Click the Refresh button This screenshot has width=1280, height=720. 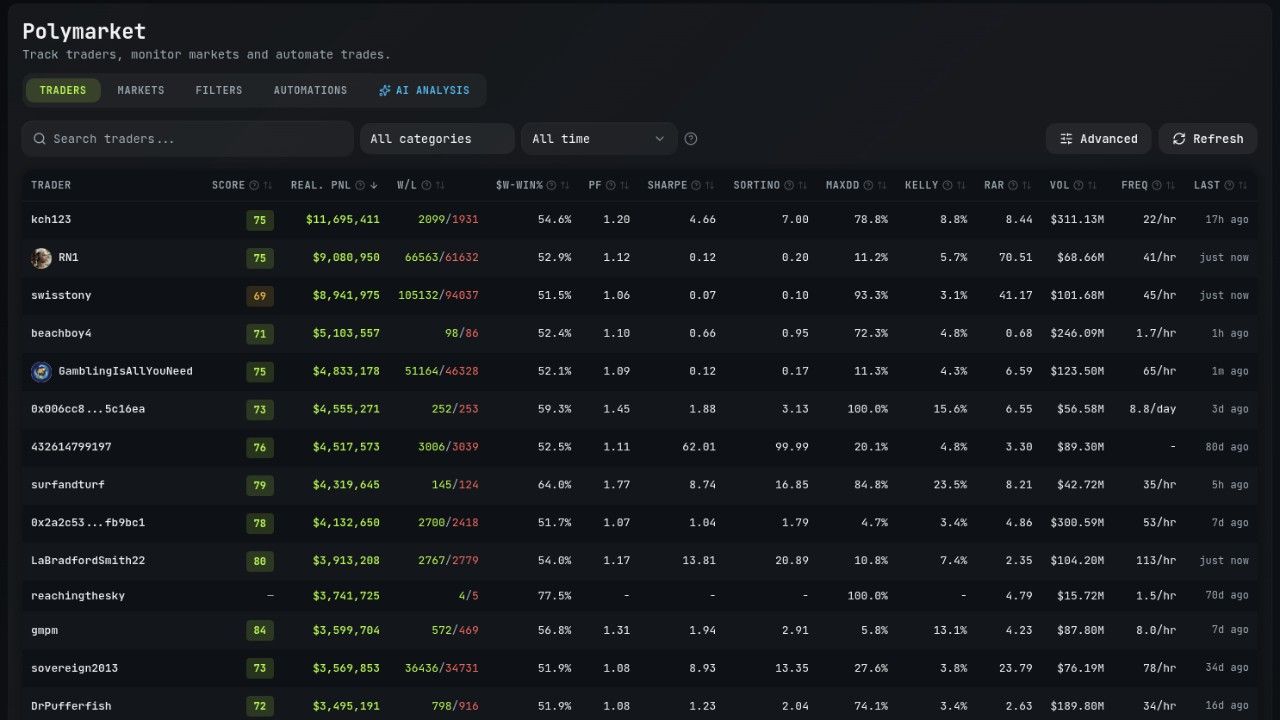point(1208,139)
